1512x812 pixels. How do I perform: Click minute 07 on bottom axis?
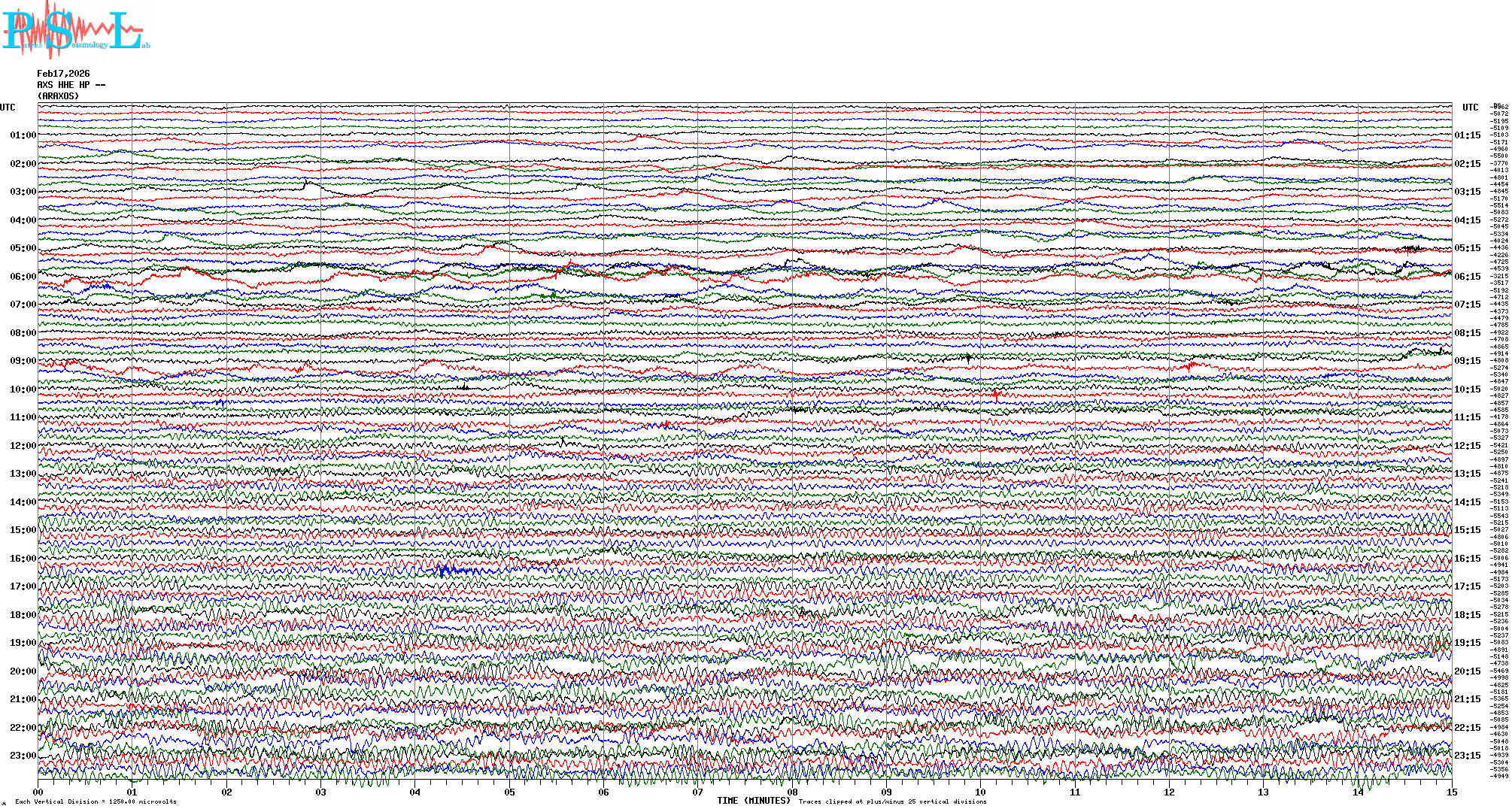(698, 792)
